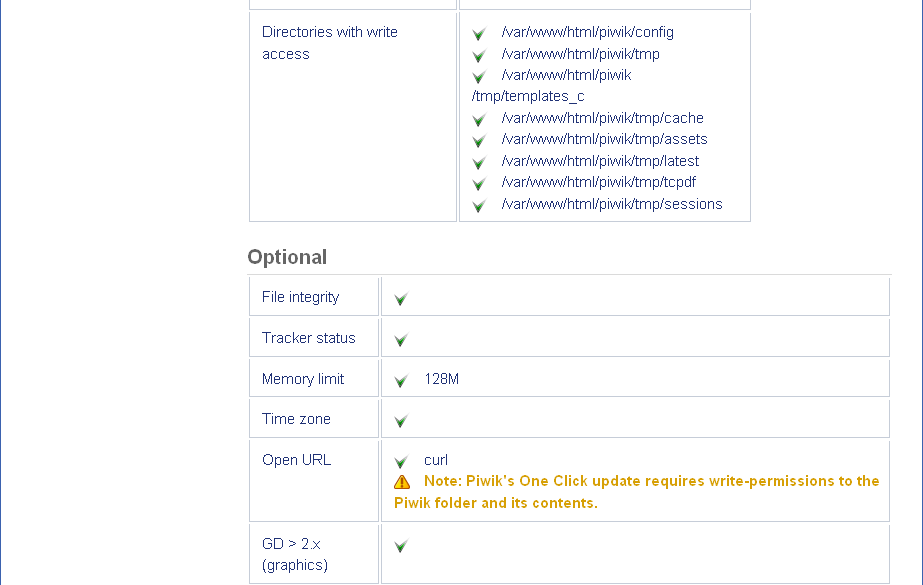This screenshot has height=585, width=923.
Task: Click the checkmark beside /var/www/html/piwik/tmp/assets
Action: [x=479, y=141]
